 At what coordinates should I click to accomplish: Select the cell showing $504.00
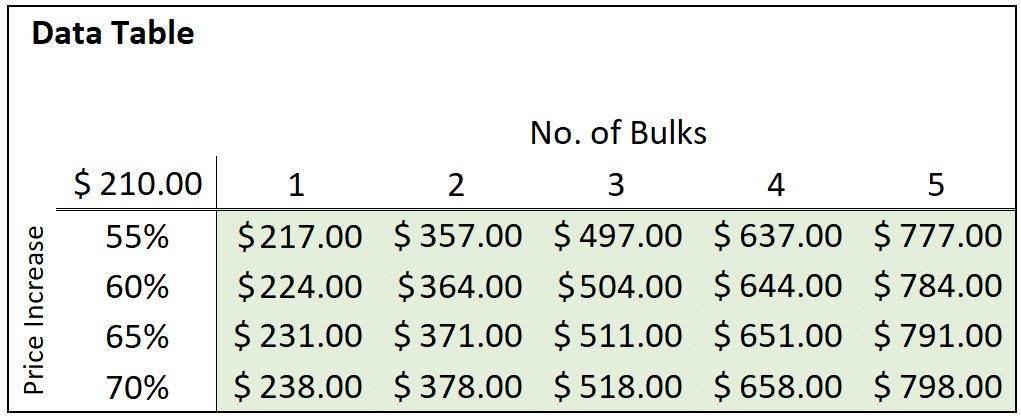tap(619, 287)
